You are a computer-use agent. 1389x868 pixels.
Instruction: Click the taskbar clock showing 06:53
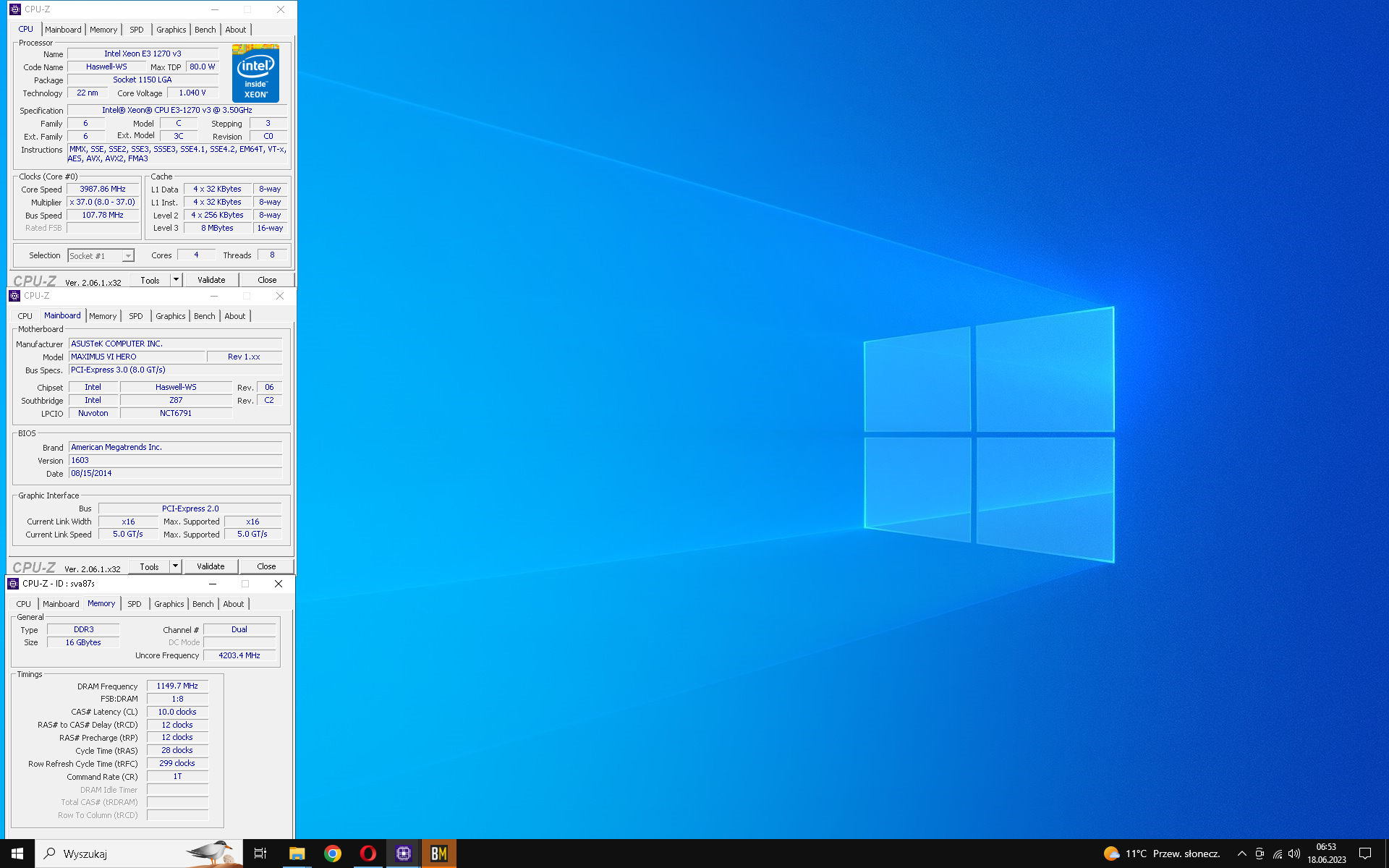(1326, 854)
